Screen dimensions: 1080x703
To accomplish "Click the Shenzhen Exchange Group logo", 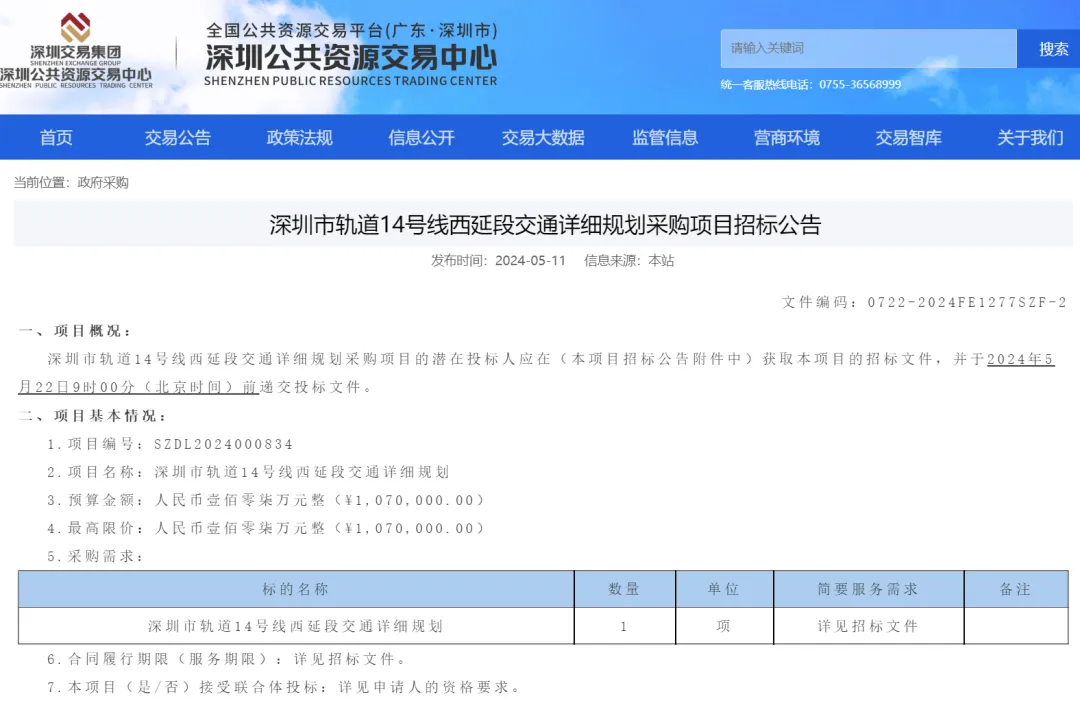I will 76,50.
